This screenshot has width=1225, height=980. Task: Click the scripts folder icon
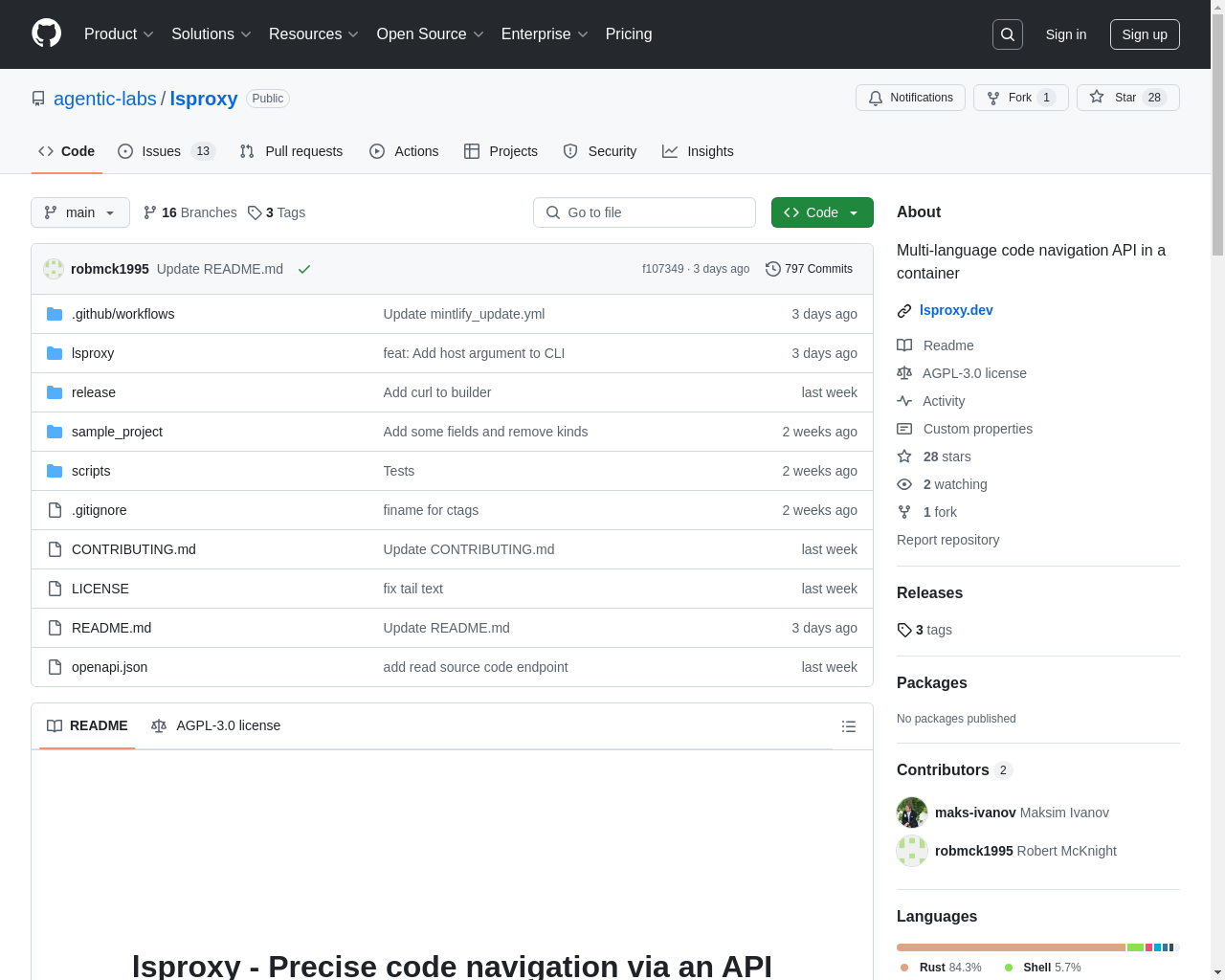(55, 471)
